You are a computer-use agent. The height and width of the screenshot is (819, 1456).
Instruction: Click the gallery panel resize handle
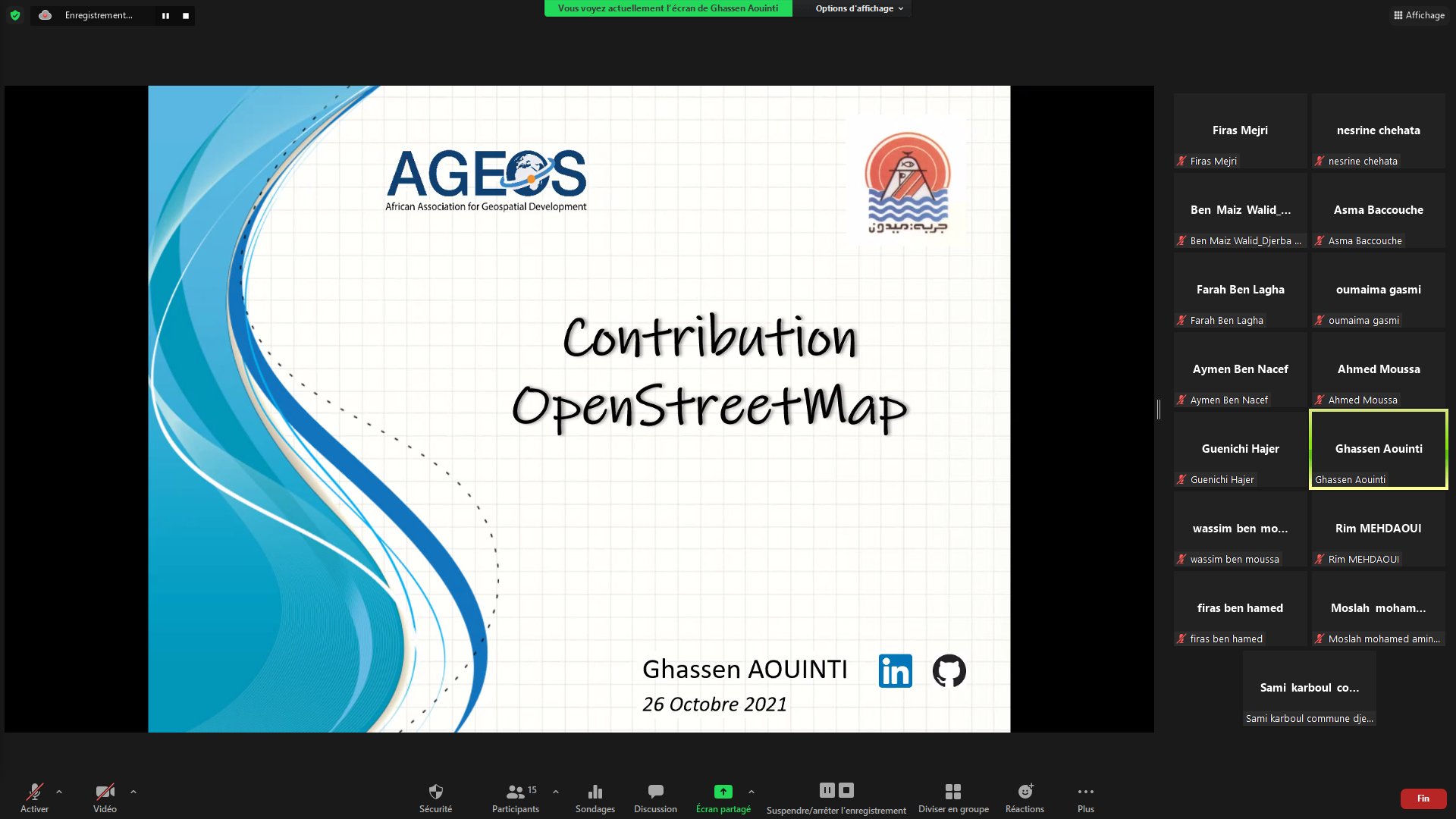click(1159, 409)
